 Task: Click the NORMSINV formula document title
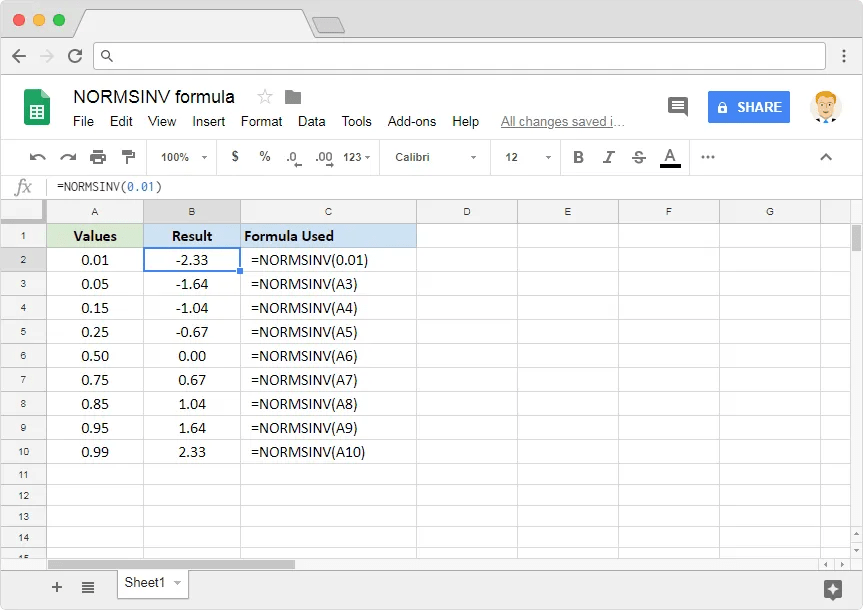coord(154,97)
